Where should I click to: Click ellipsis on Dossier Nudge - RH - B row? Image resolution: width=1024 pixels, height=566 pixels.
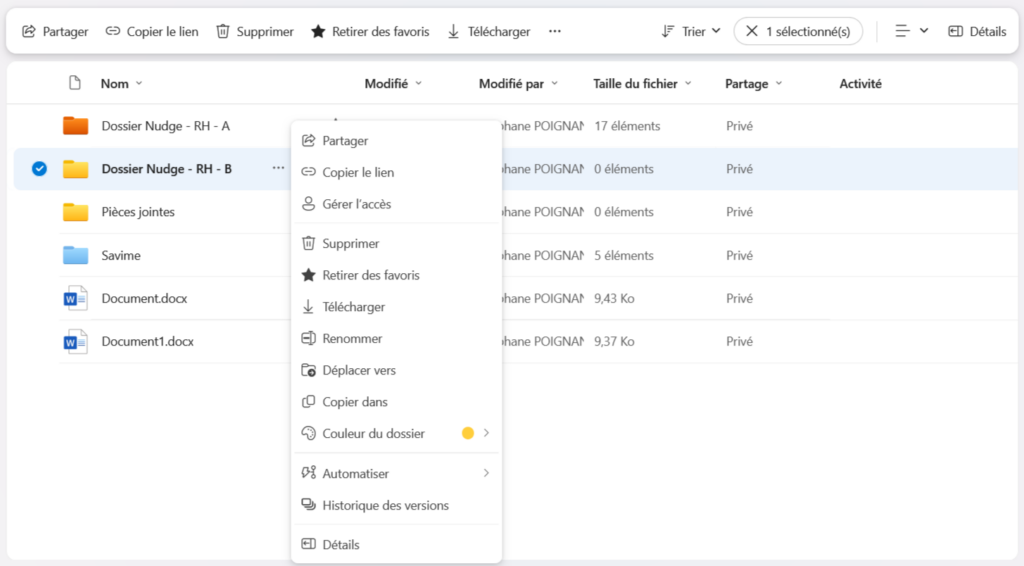click(278, 168)
